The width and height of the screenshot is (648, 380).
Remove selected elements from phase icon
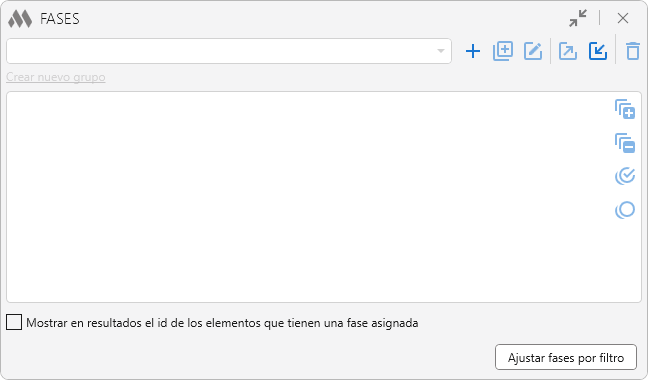[625, 143]
